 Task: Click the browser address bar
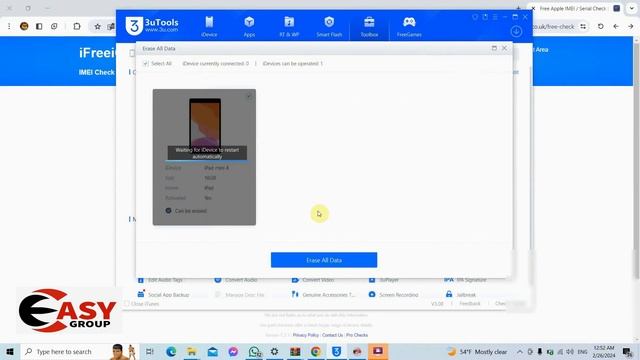pyautogui.click(x=553, y=27)
